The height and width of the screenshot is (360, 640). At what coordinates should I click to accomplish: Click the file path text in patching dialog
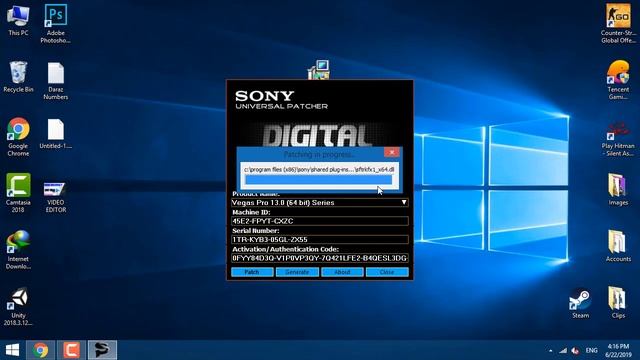point(319,169)
